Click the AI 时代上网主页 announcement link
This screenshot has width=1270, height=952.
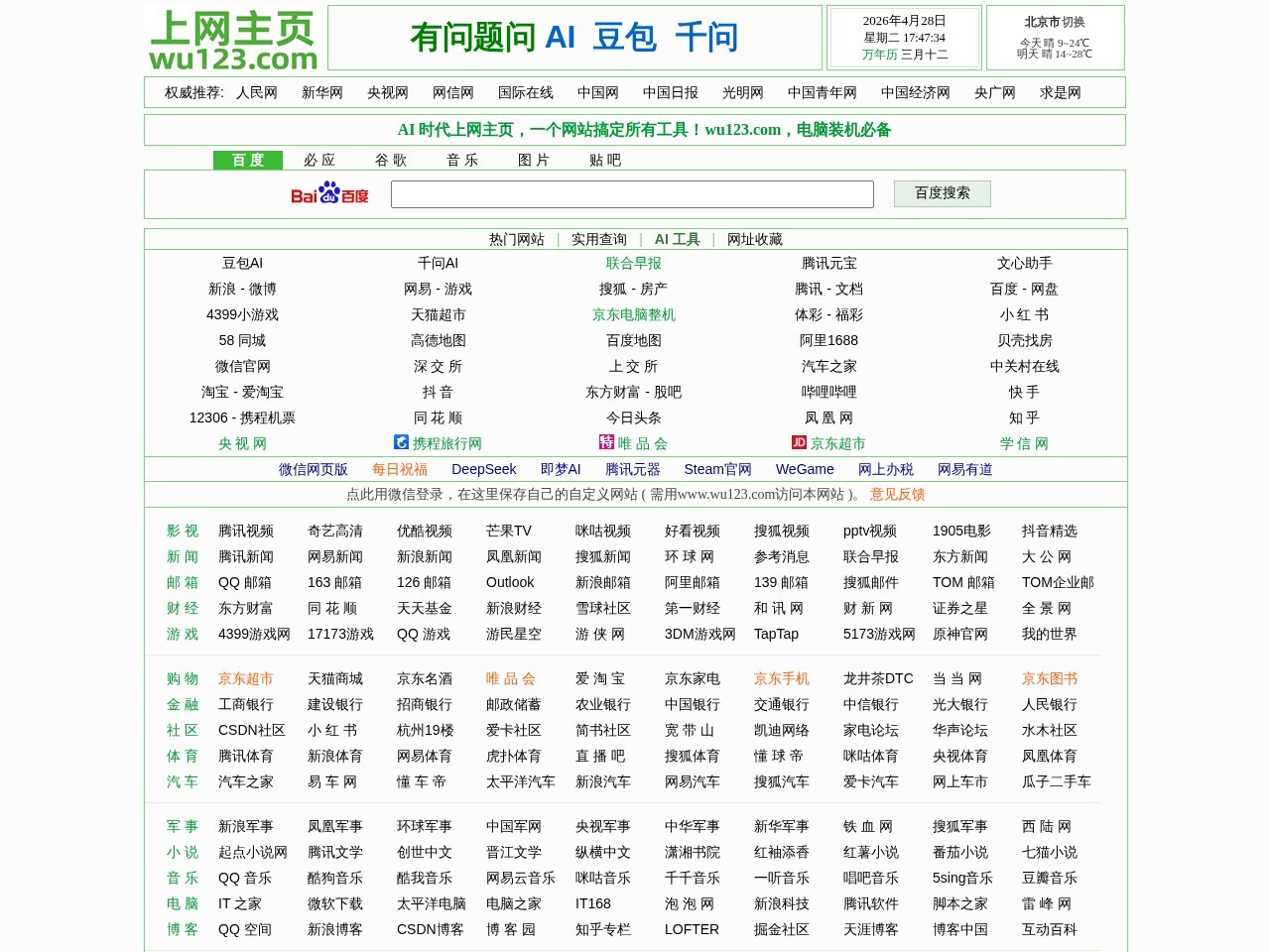pos(645,129)
